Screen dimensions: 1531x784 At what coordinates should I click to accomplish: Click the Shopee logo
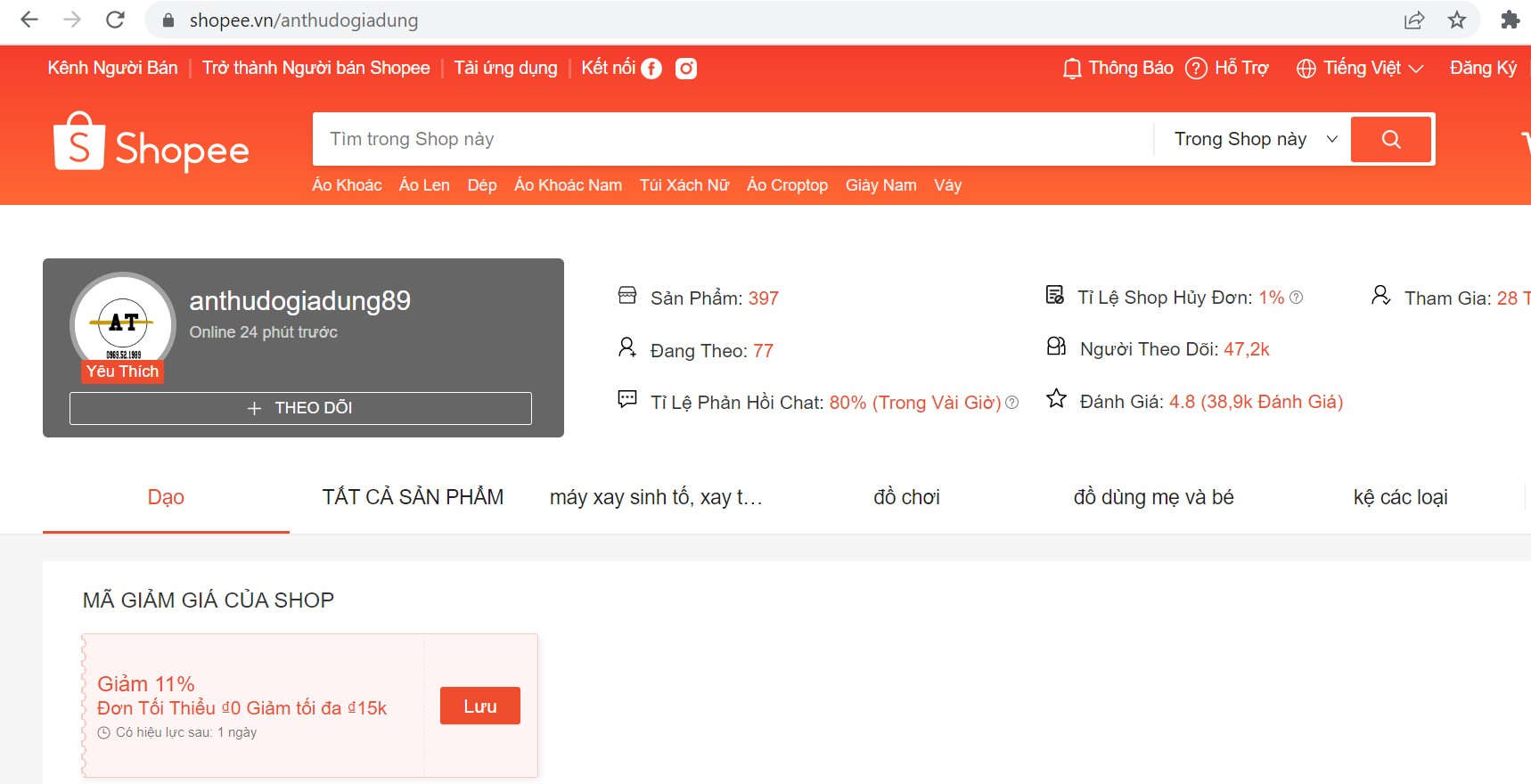point(151,143)
